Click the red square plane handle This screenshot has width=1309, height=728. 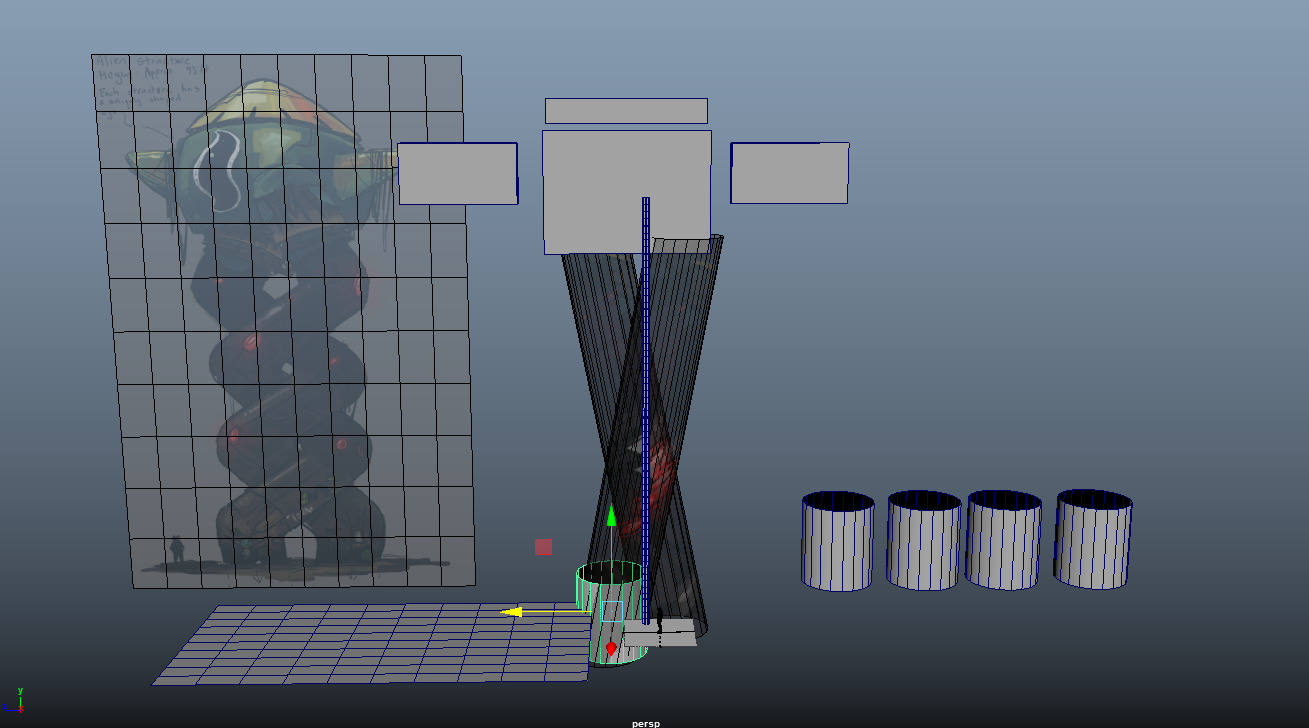point(543,547)
